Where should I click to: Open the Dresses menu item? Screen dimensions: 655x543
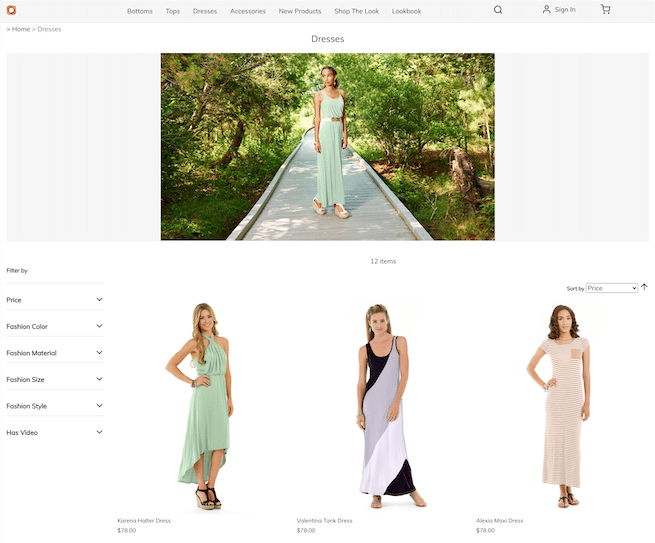pos(205,11)
